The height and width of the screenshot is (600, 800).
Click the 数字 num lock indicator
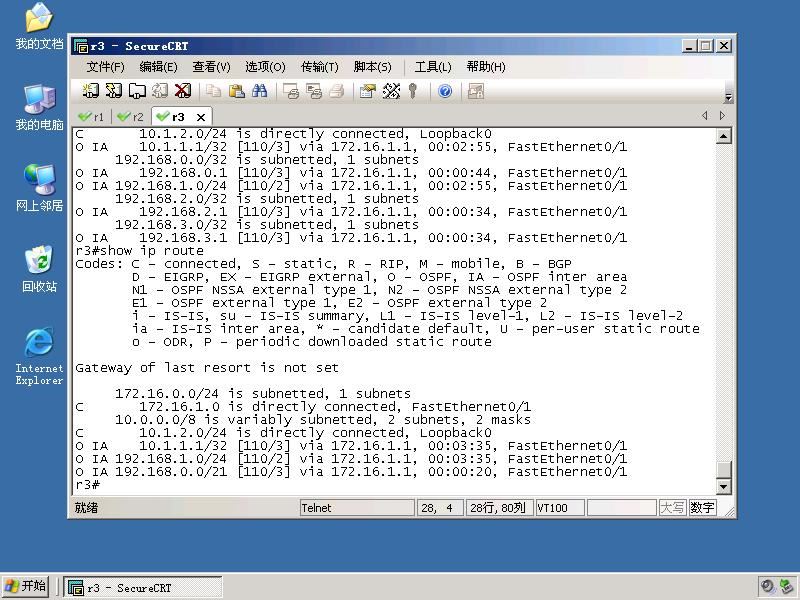tap(703, 508)
